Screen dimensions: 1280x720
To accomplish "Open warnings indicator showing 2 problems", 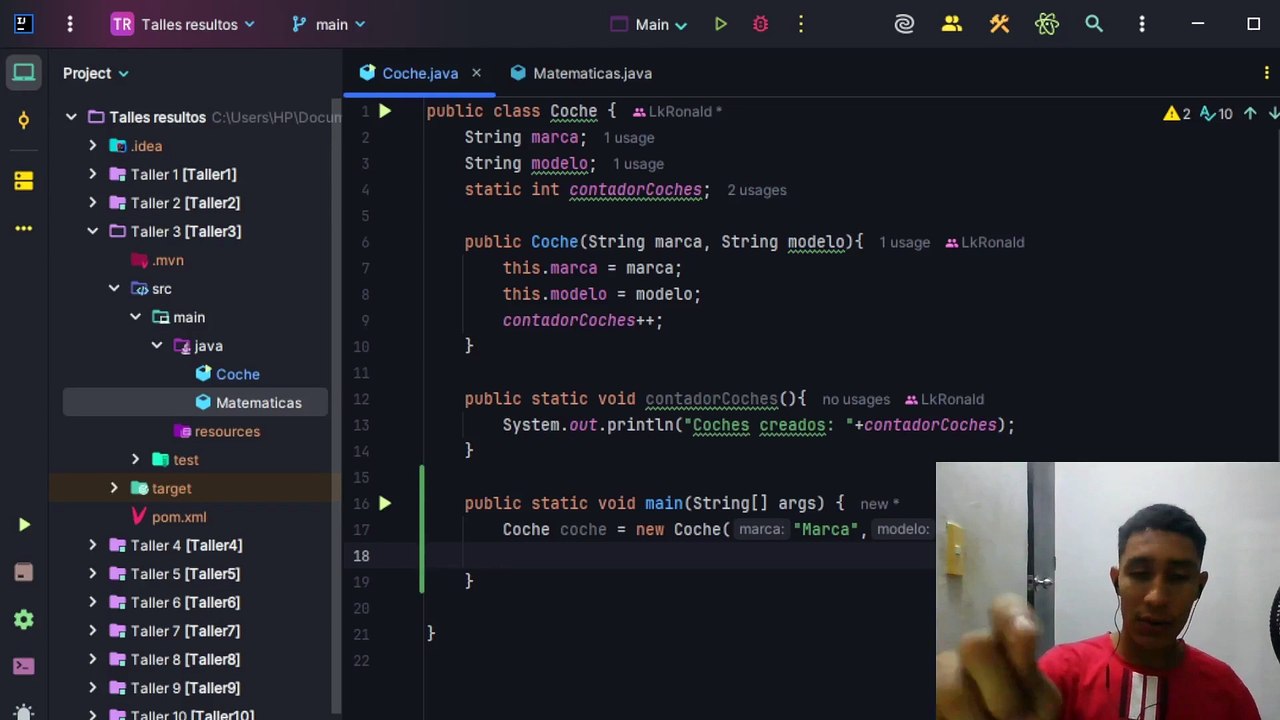I will click(x=1177, y=114).
